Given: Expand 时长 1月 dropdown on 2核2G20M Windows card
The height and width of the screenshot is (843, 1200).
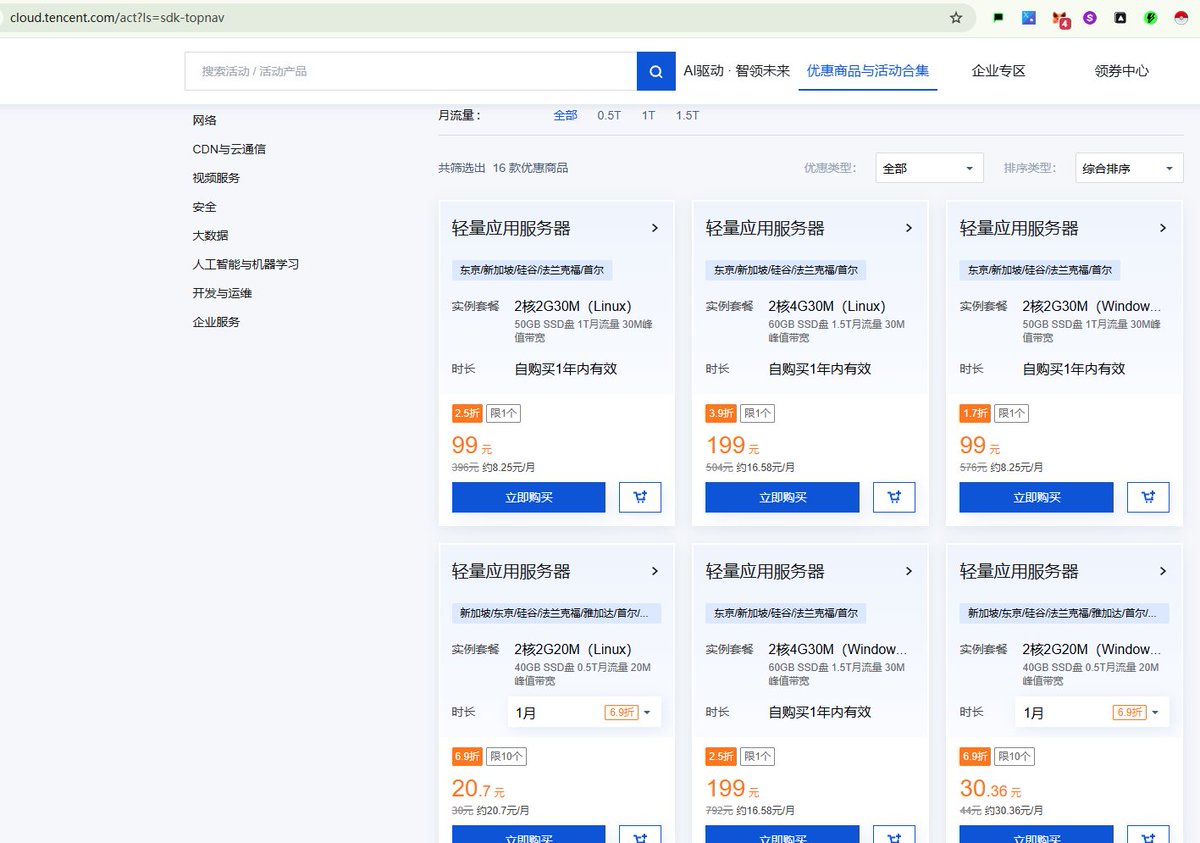Looking at the screenshot, I should click(x=1092, y=712).
